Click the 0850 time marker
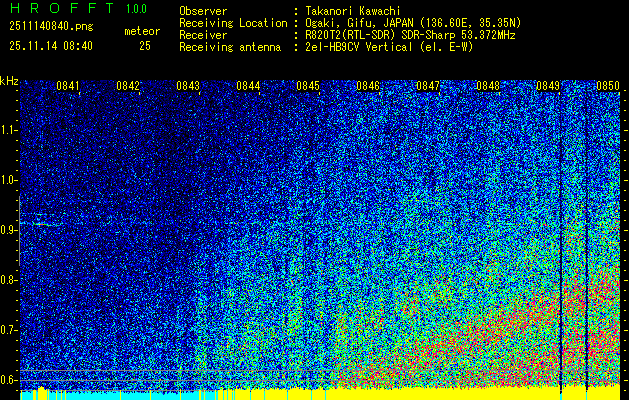Viewport: 629px width, 400px height. [608, 86]
